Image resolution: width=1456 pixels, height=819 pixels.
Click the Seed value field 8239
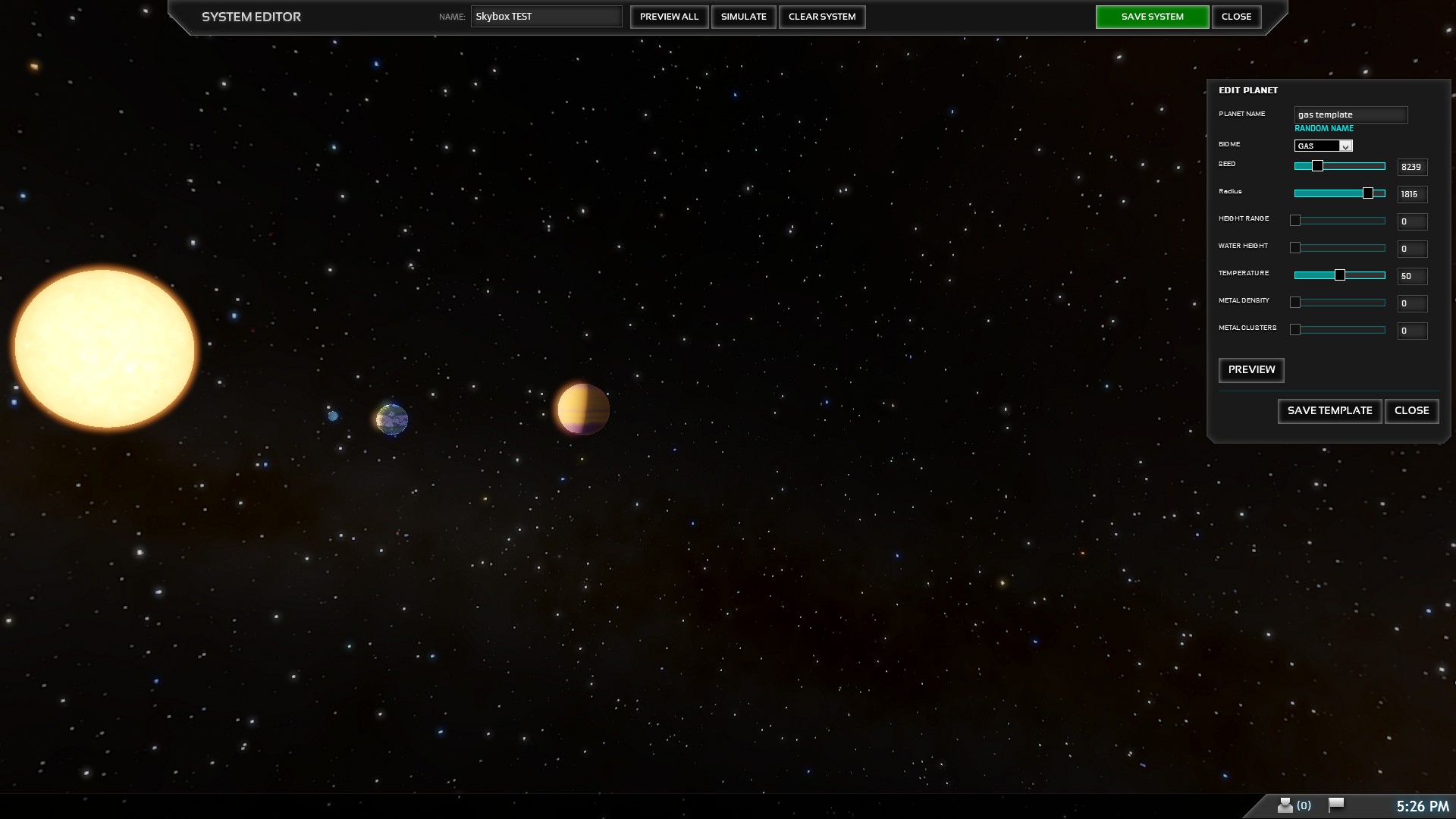click(x=1412, y=167)
